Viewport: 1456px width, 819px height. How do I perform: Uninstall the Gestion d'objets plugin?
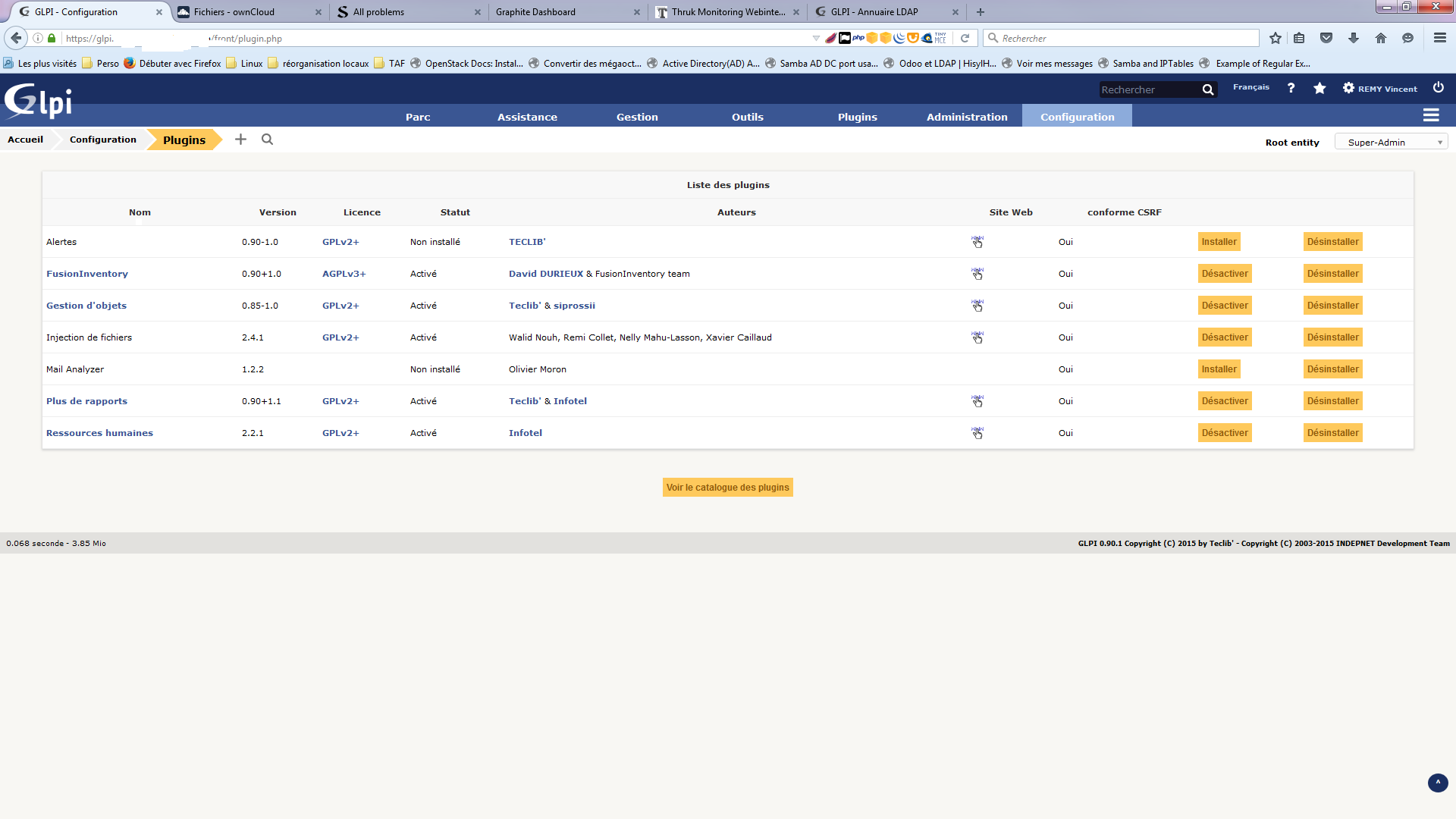coord(1333,306)
